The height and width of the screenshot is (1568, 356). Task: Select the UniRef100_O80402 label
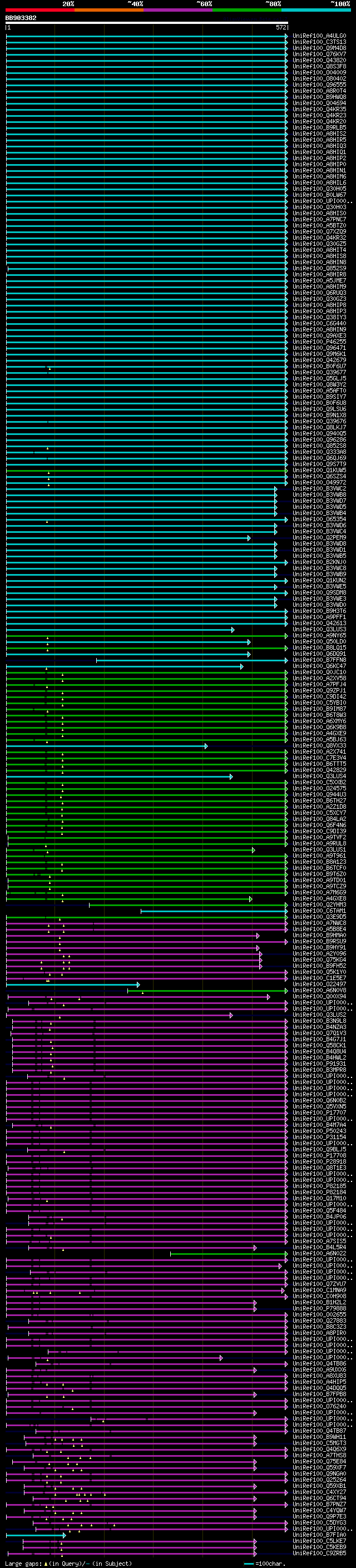tap(319, 78)
